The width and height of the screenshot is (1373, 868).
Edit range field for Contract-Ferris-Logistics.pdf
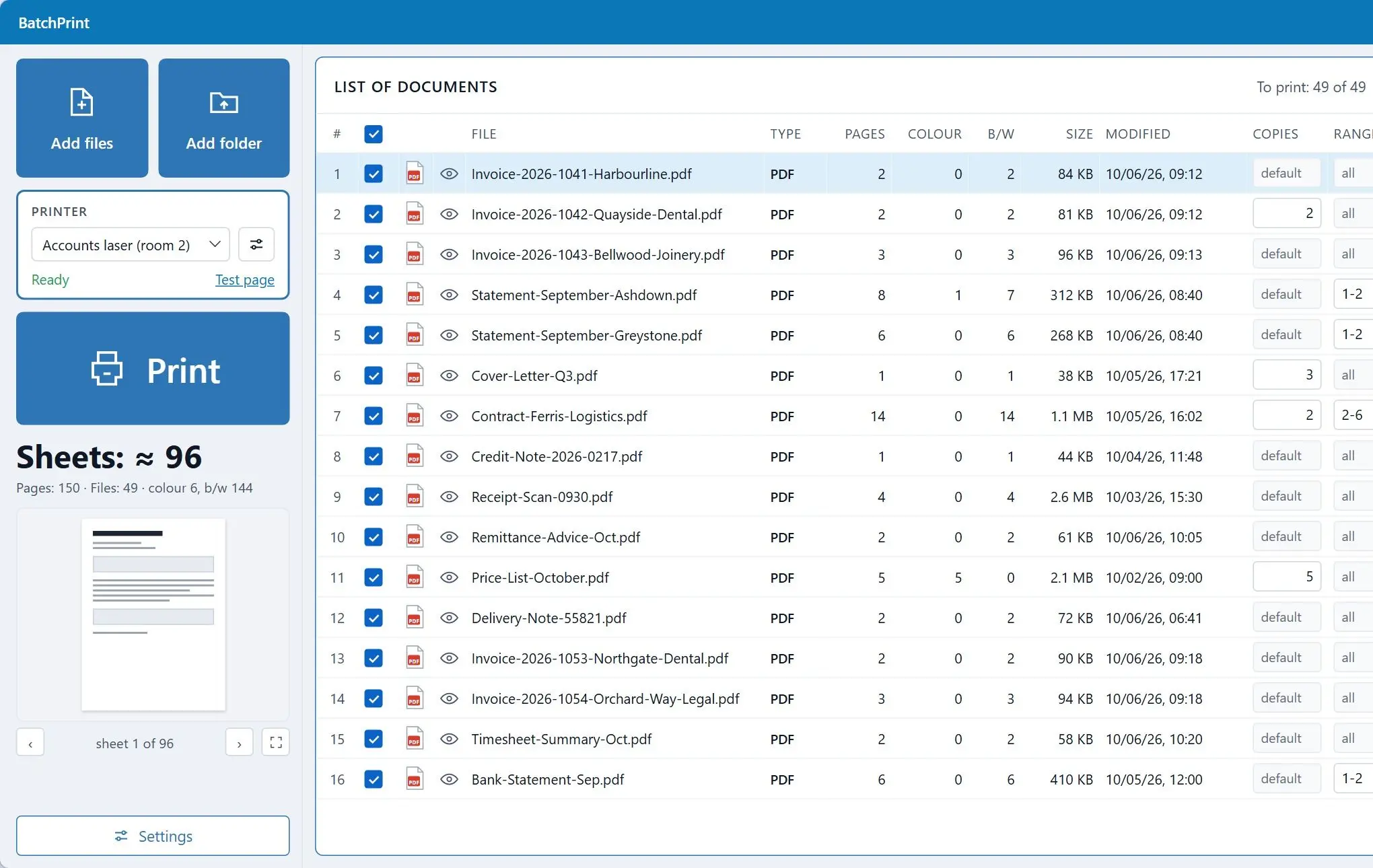point(1353,415)
